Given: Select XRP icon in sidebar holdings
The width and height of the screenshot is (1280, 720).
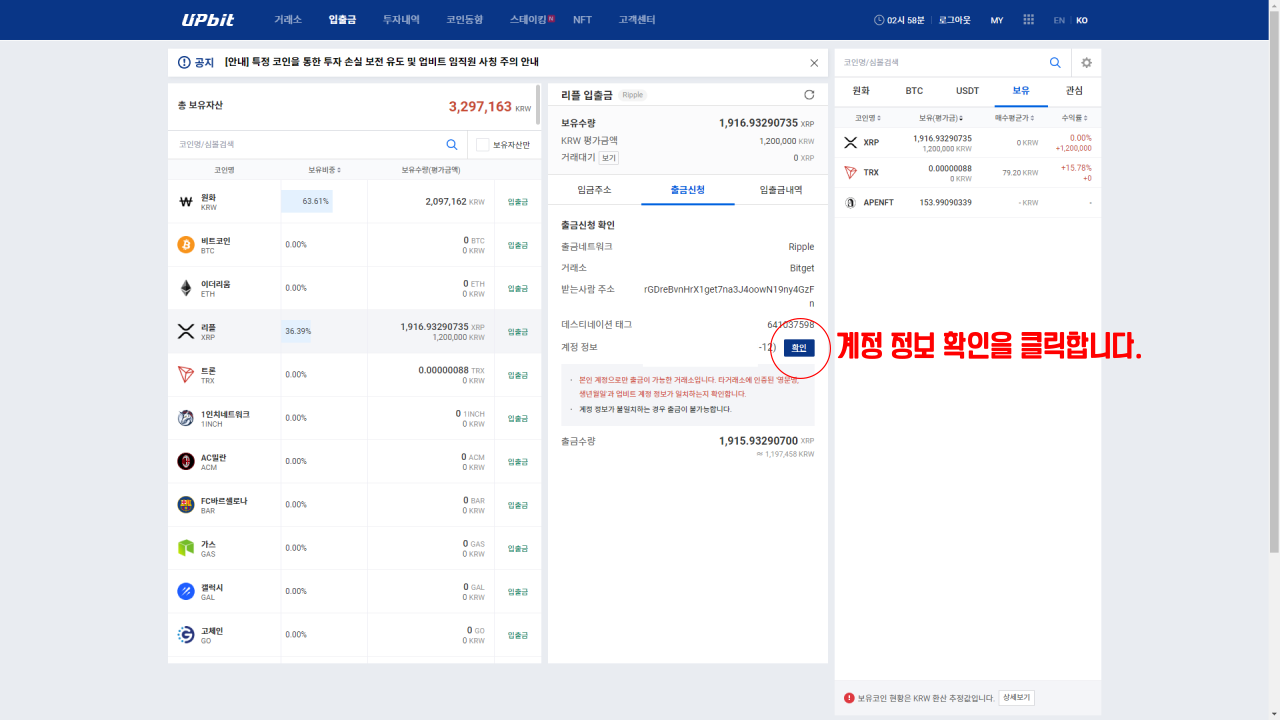Looking at the screenshot, I should pyautogui.click(x=851, y=143).
